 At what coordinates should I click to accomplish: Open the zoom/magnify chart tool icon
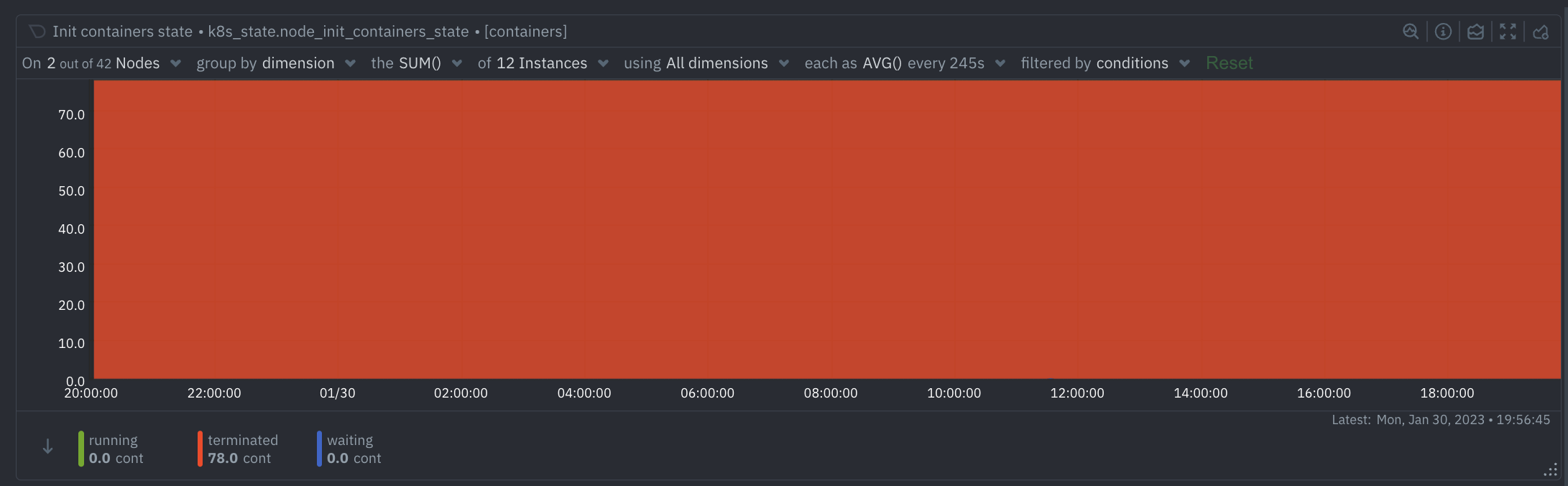click(1411, 32)
